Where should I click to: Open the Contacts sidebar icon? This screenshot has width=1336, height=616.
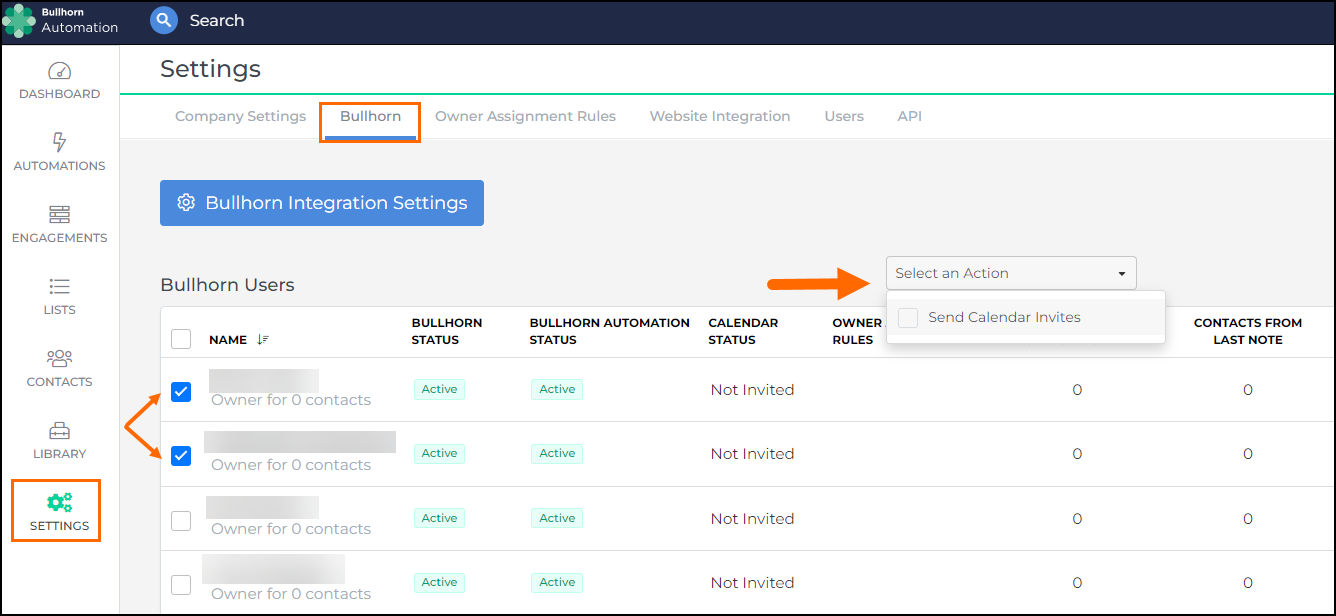click(x=59, y=365)
